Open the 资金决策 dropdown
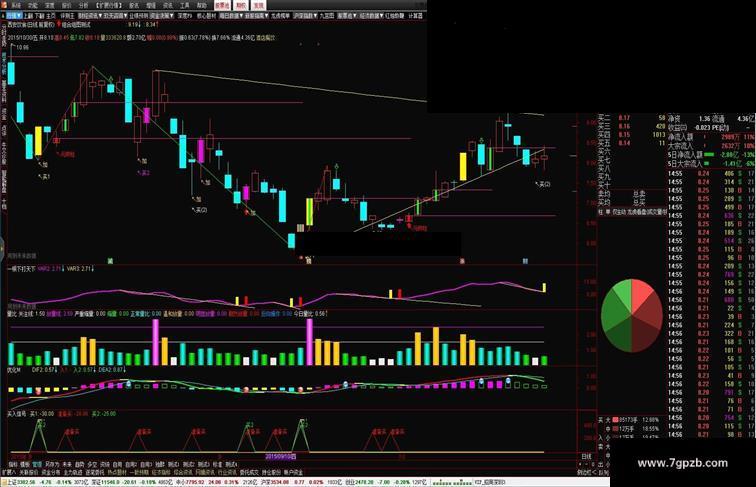The height and width of the screenshot is (487, 756). [x=162, y=16]
